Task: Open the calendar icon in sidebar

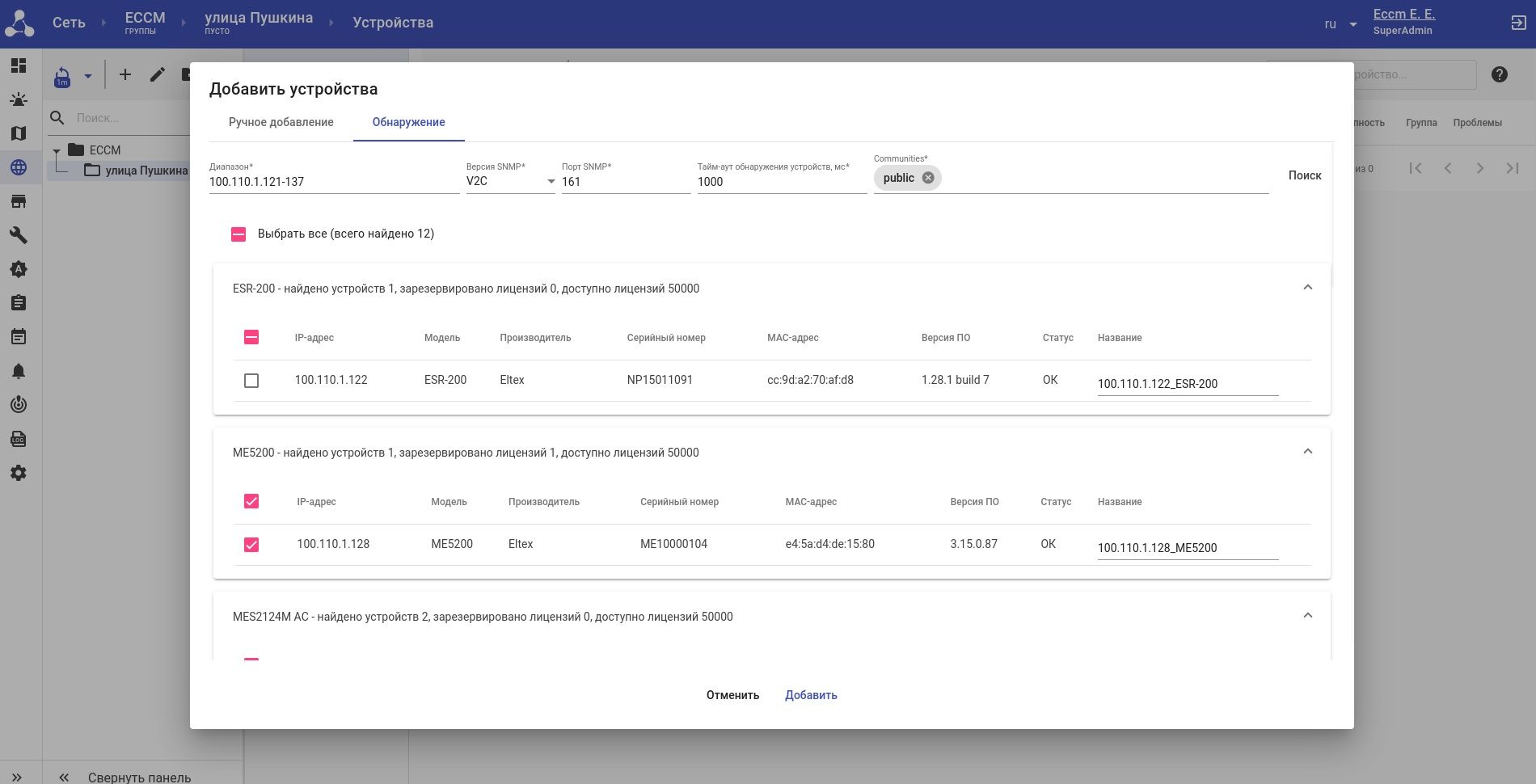Action: 19,337
